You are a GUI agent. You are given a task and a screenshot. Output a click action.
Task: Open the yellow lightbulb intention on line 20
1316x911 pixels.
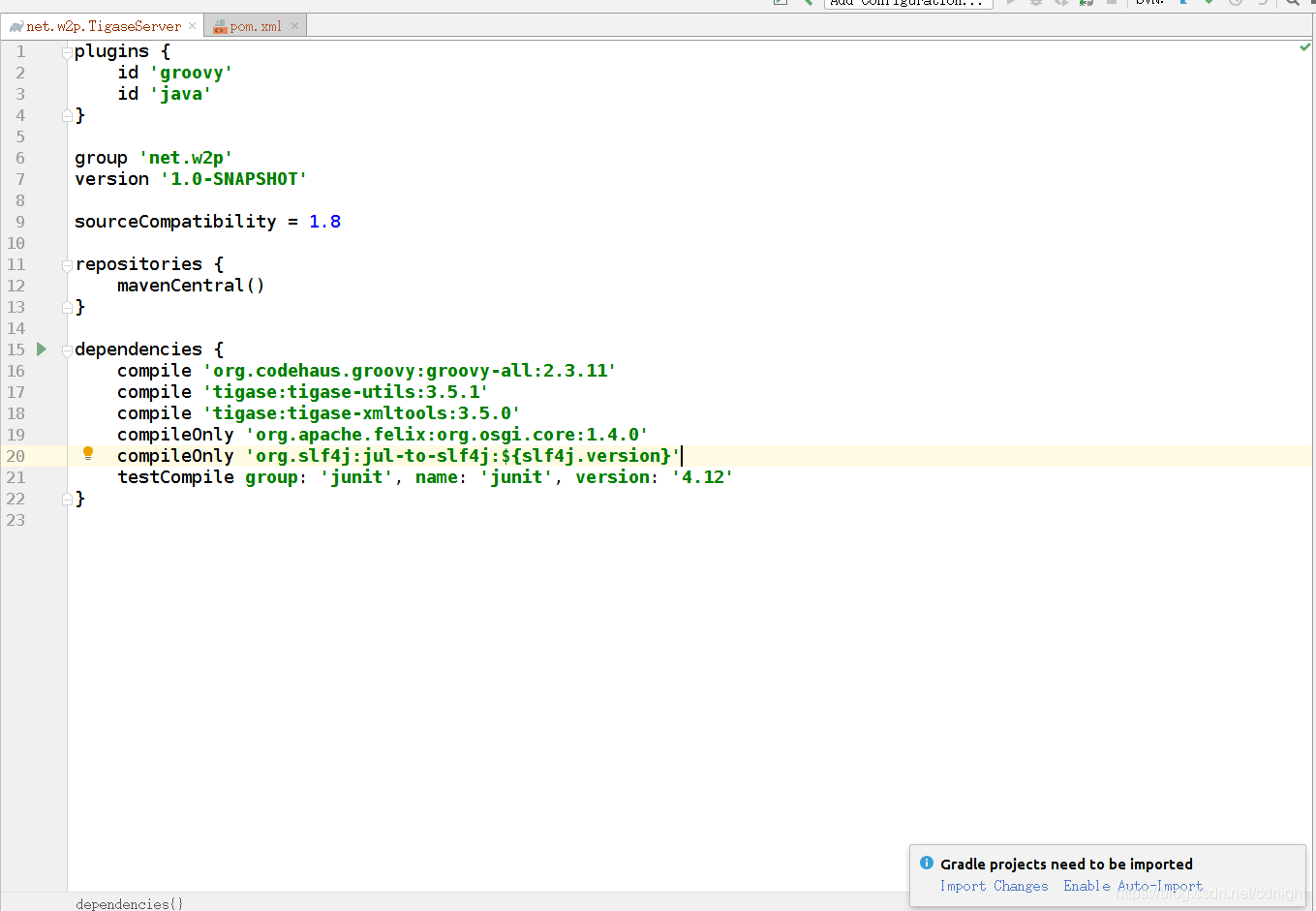click(88, 453)
